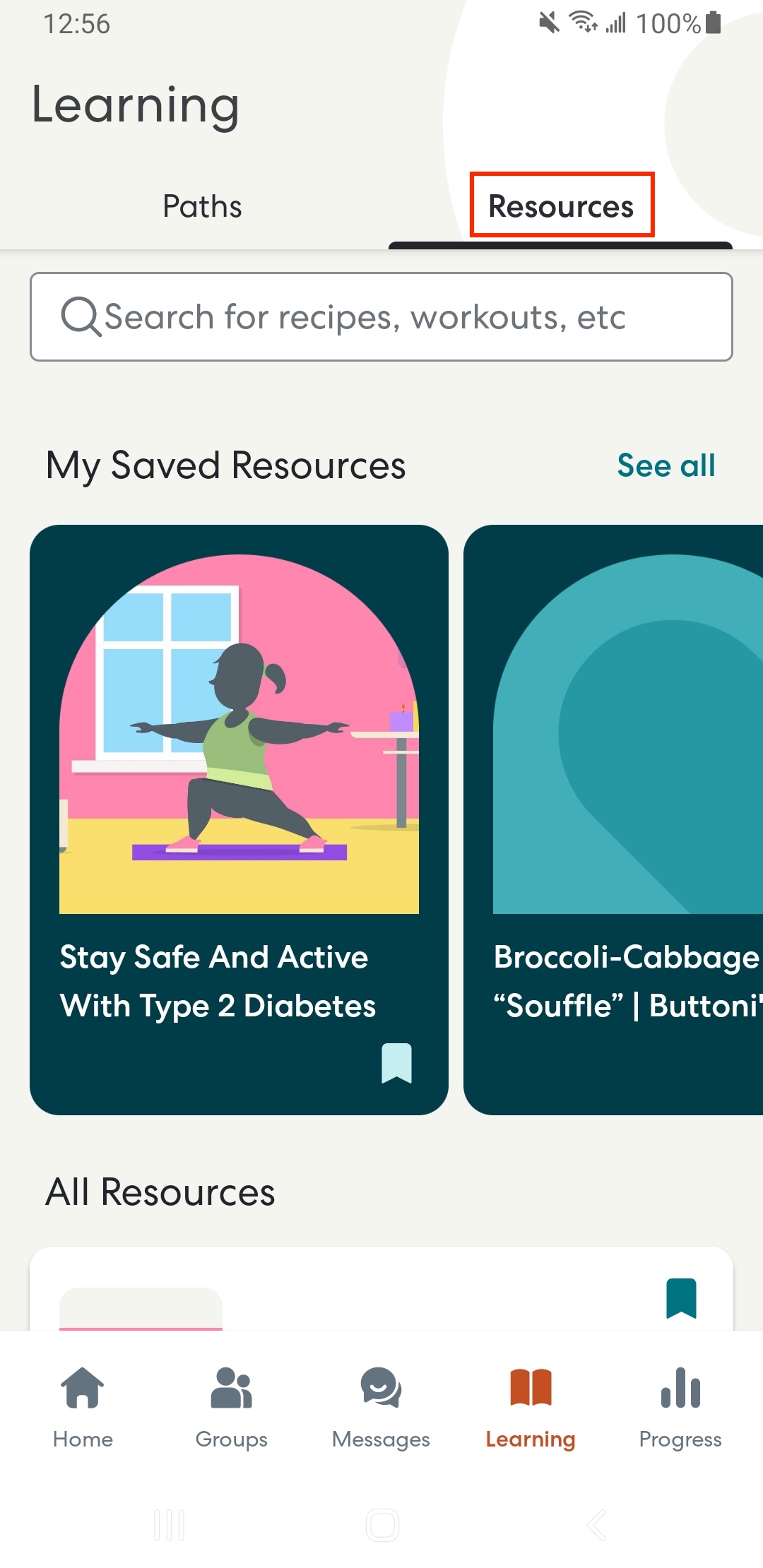Viewport: 763px width, 1568px height.
Task: Open the Progress bar chart icon
Action: [x=680, y=1387]
